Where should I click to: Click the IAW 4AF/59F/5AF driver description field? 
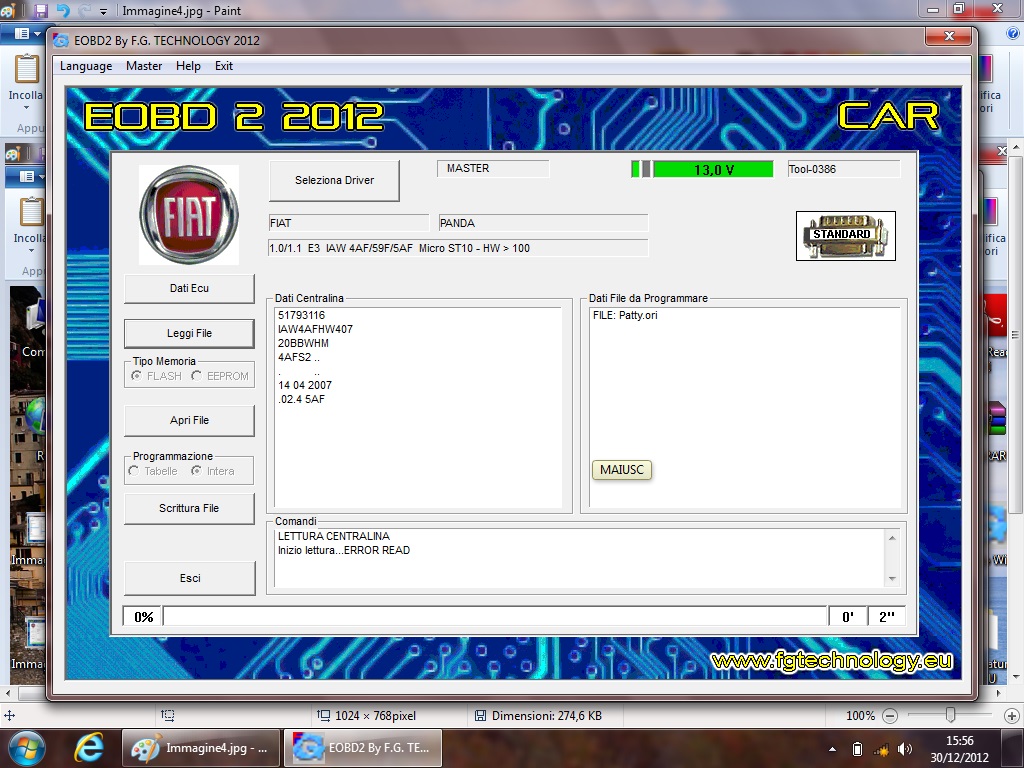pos(458,248)
